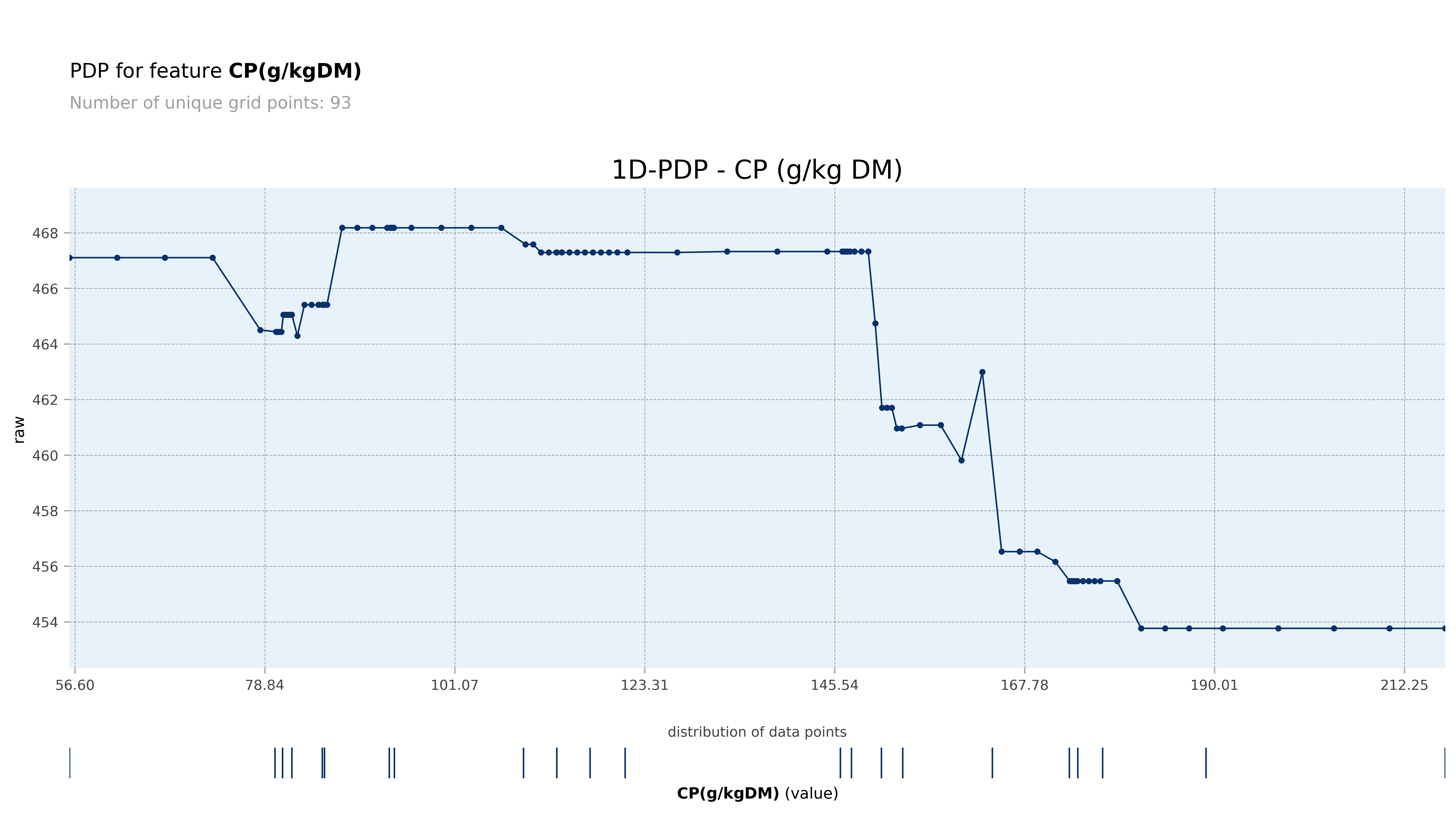Click the isolated data point near 464.7
Screen dimensions: 1456x813
[x=875, y=323]
